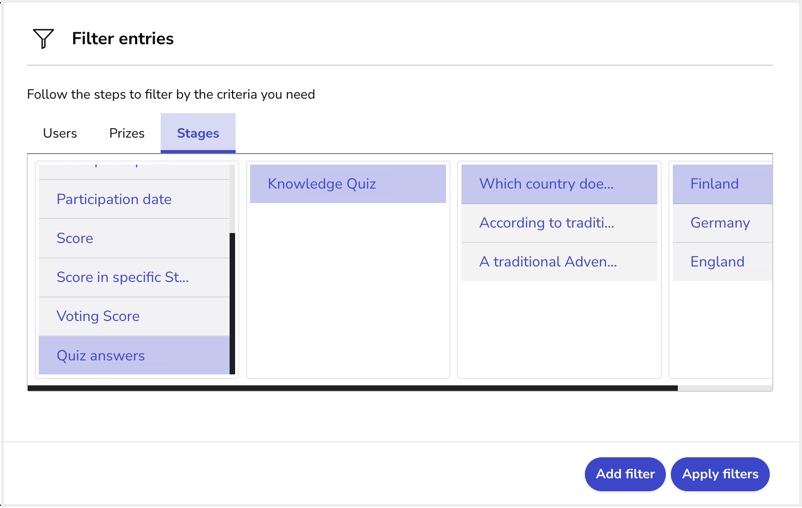Switch to the Users tab
Viewport: 802px width, 508px height.
click(x=60, y=133)
